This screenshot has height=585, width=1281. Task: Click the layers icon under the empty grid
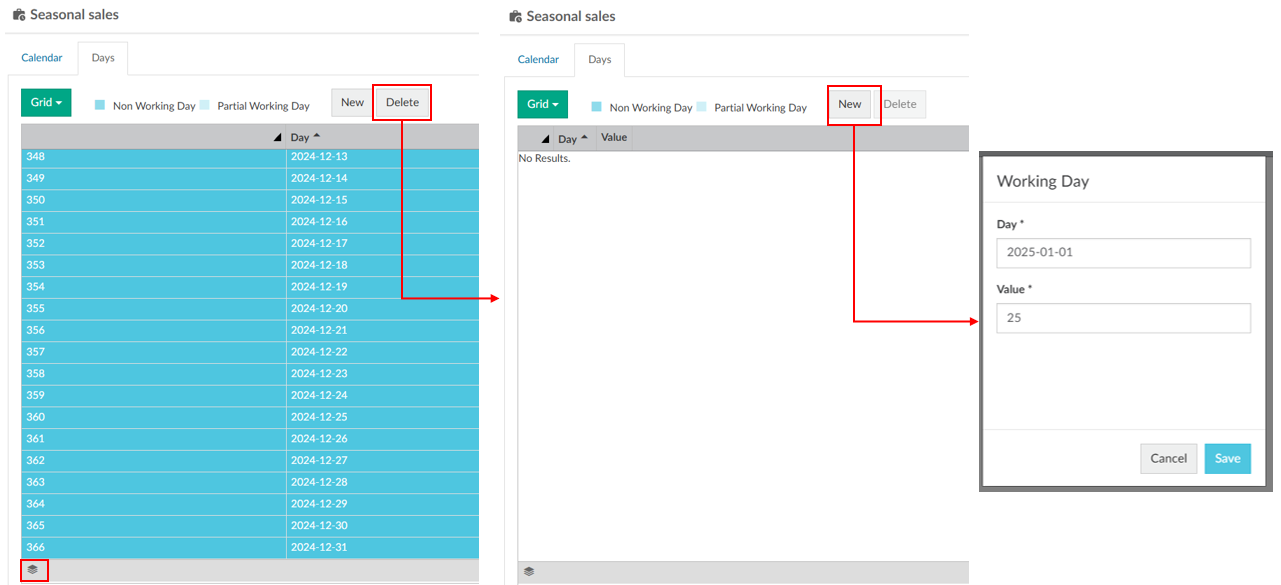point(529,572)
